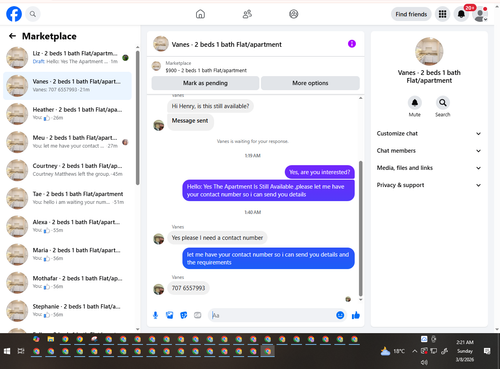The height and width of the screenshot is (369, 500).
Task: Click the taskbar clock showing 2:21 AM
Action: [x=465, y=351]
